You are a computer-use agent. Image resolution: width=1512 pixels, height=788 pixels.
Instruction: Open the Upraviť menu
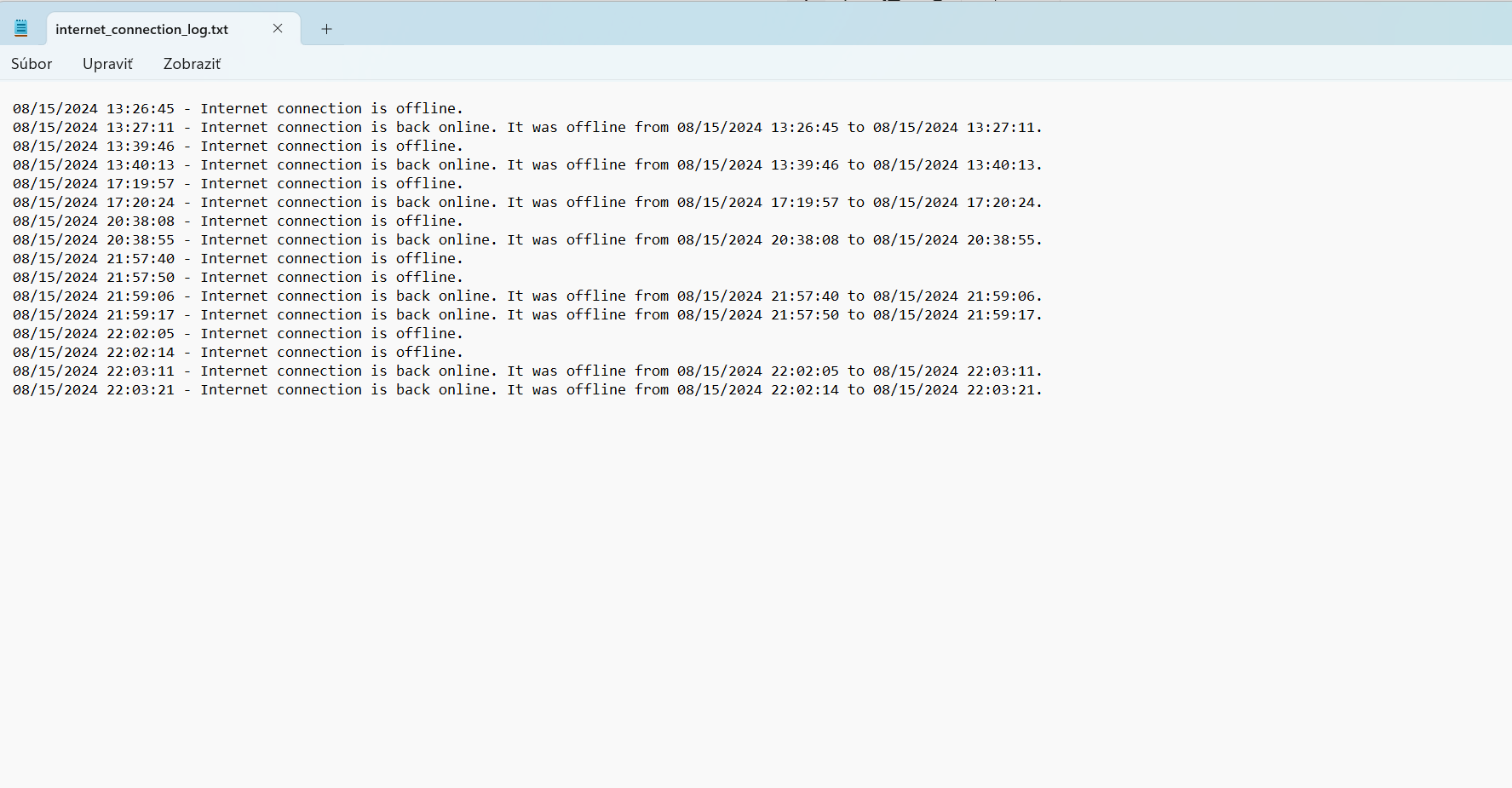point(107,64)
